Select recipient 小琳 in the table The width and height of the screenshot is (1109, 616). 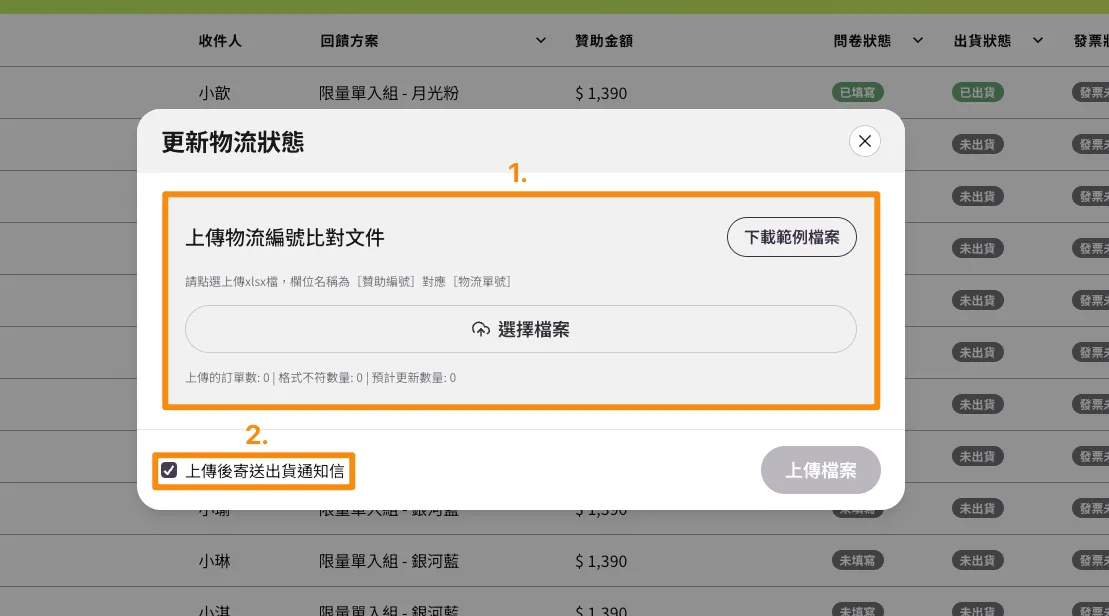(214, 561)
